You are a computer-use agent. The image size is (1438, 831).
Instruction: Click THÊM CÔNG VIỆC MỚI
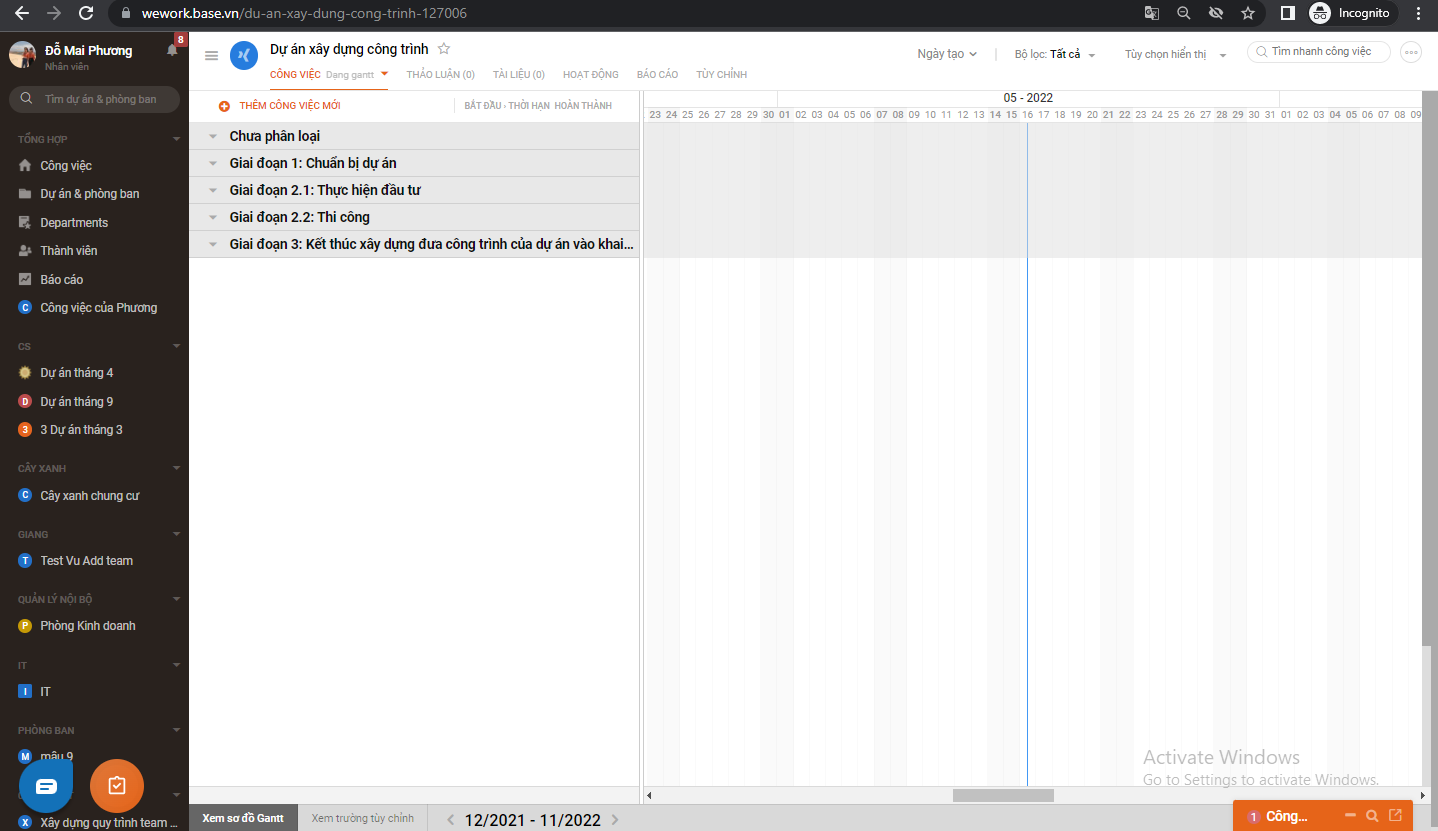290,106
